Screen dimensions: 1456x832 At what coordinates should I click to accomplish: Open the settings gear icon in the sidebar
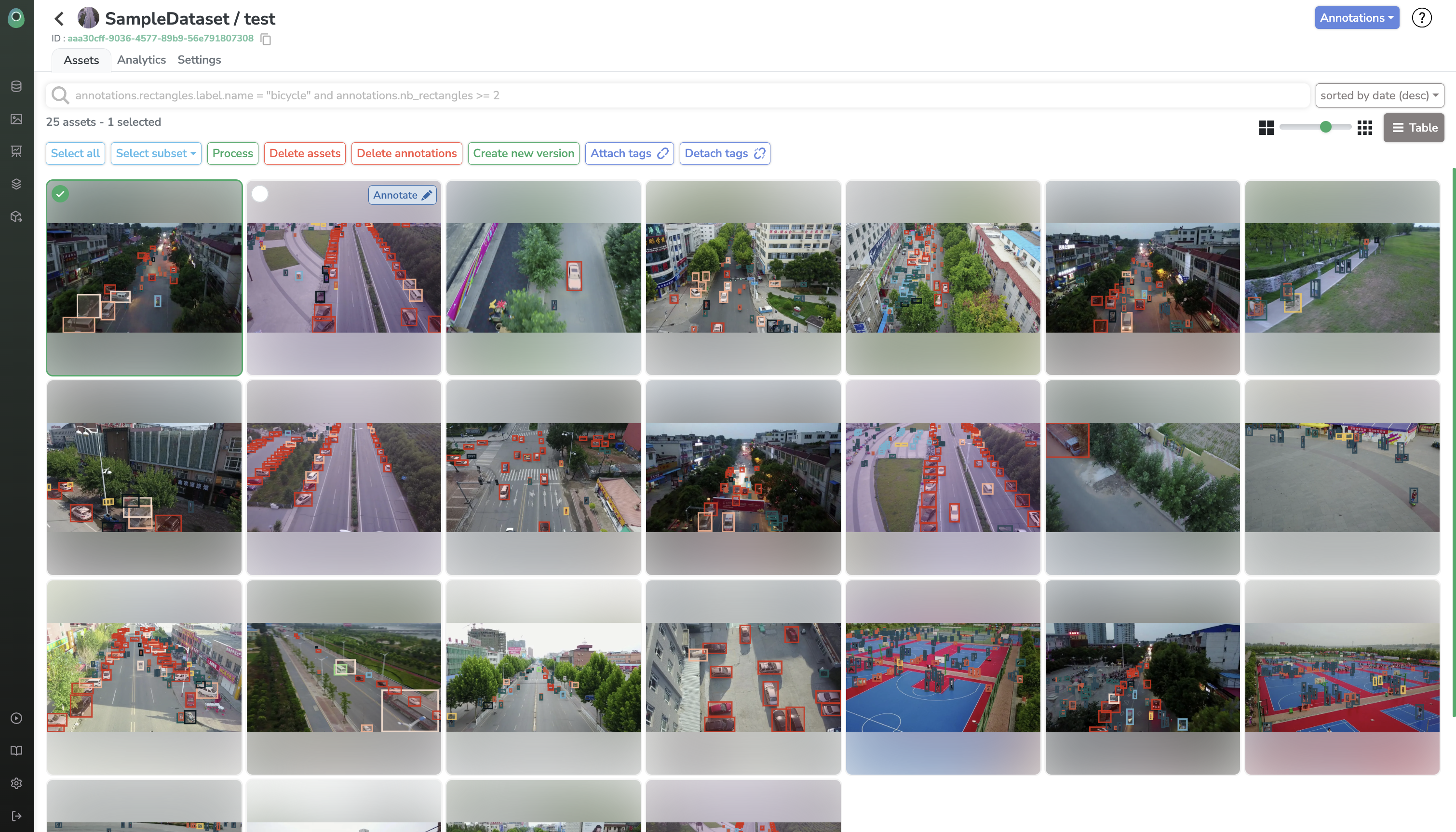[x=16, y=783]
